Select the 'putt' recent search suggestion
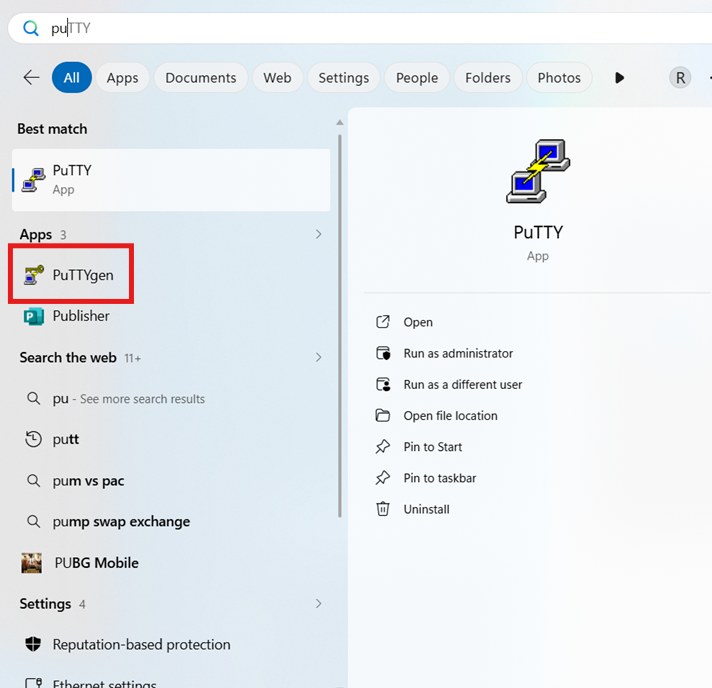Image resolution: width=712 pixels, height=688 pixels. [x=171, y=439]
